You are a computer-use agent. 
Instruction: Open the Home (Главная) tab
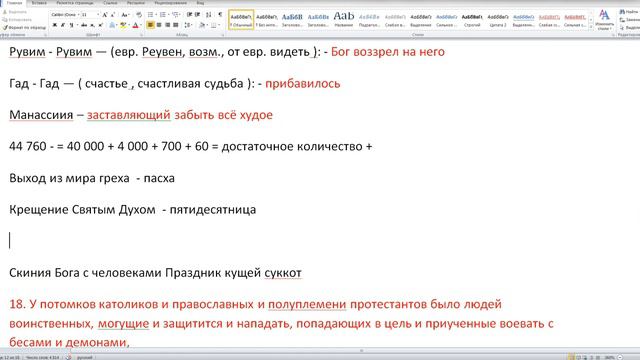(x=14, y=3)
